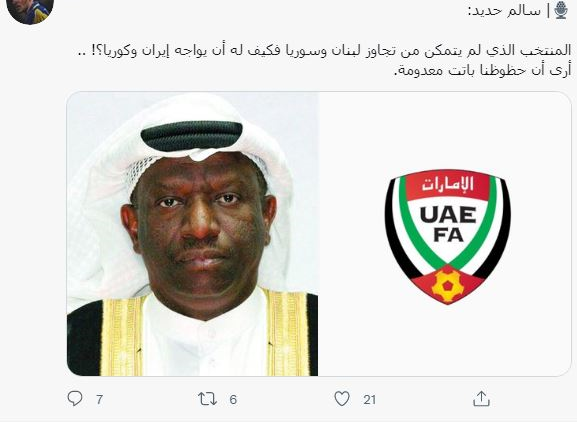This screenshot has height=431, width=577.
Task: Like the tweet with the heart icon
Action: [342, 399]
